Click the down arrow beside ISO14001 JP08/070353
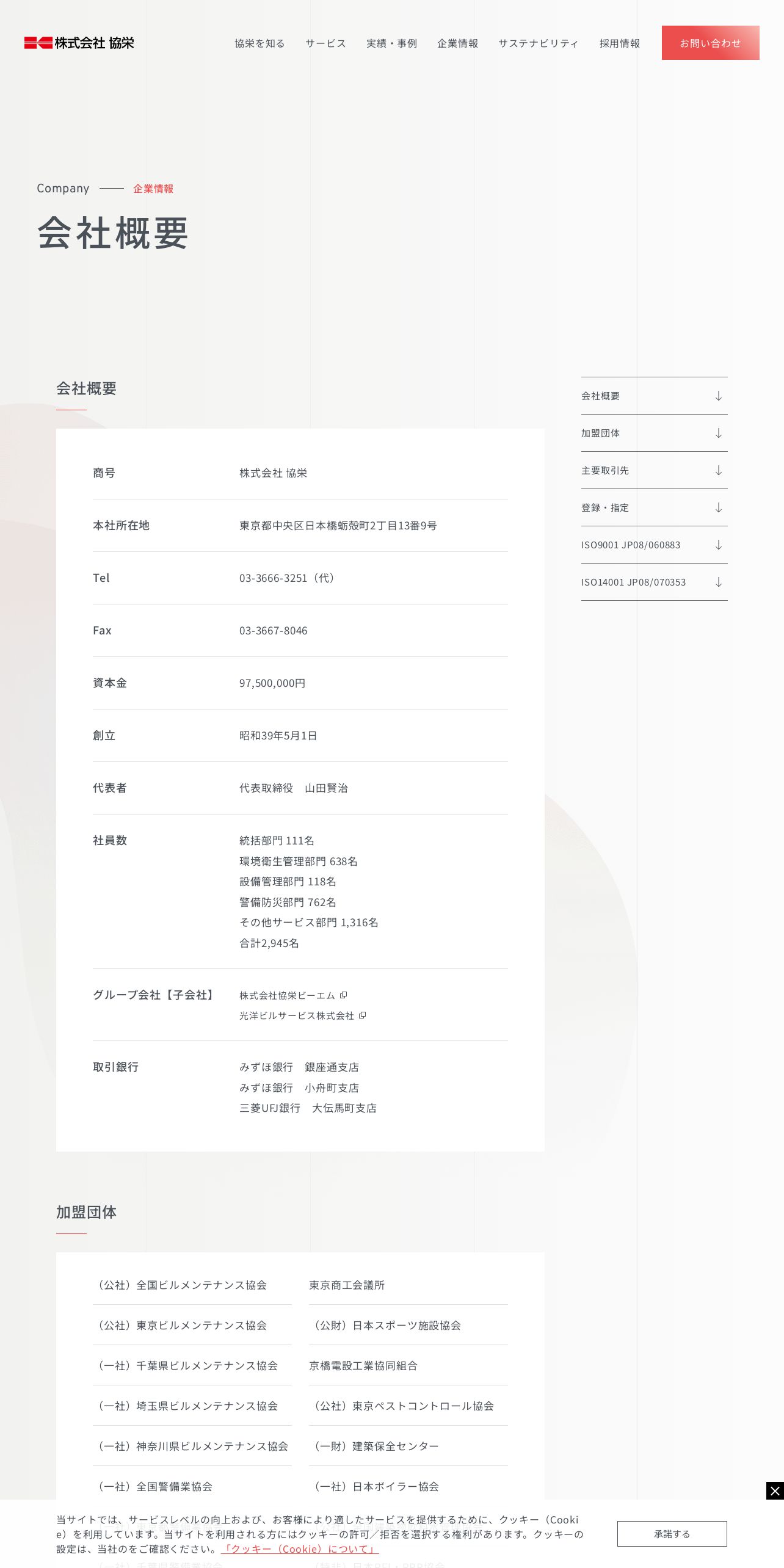 [x=719, y=582]
